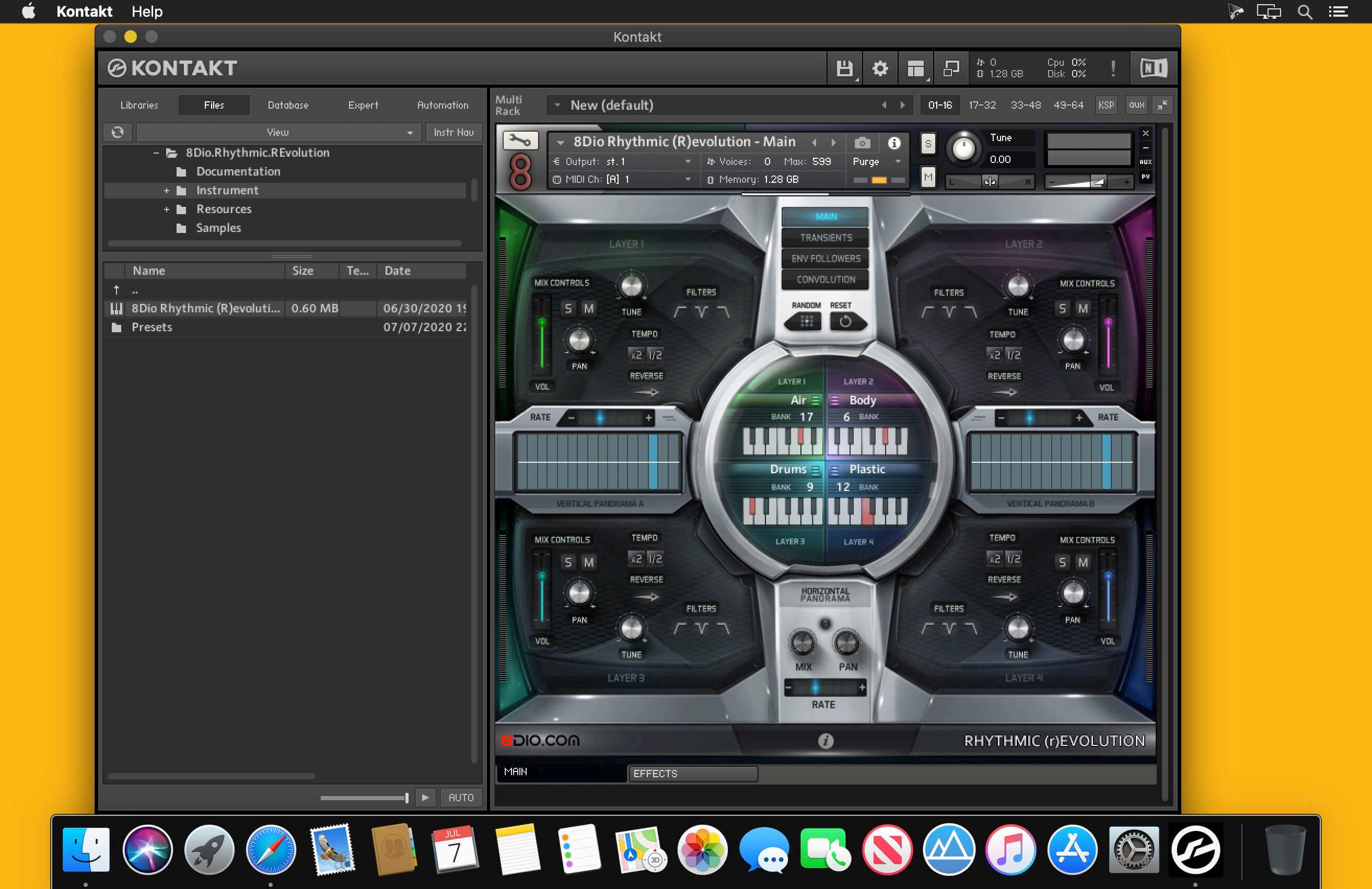Collapse the 8Dio.Rhythmic.REvolution folder
The width and height of the screenshot is (1372, 889).
[156, 153]
